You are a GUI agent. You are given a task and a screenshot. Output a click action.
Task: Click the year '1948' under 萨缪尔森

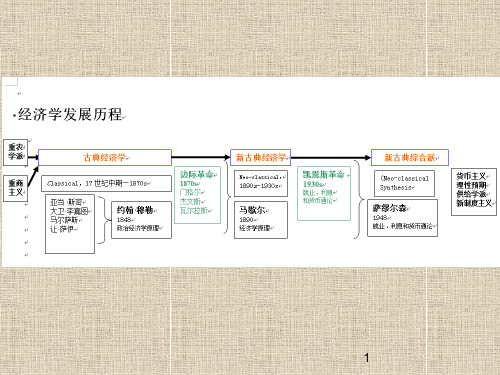(x=380, y=218)
